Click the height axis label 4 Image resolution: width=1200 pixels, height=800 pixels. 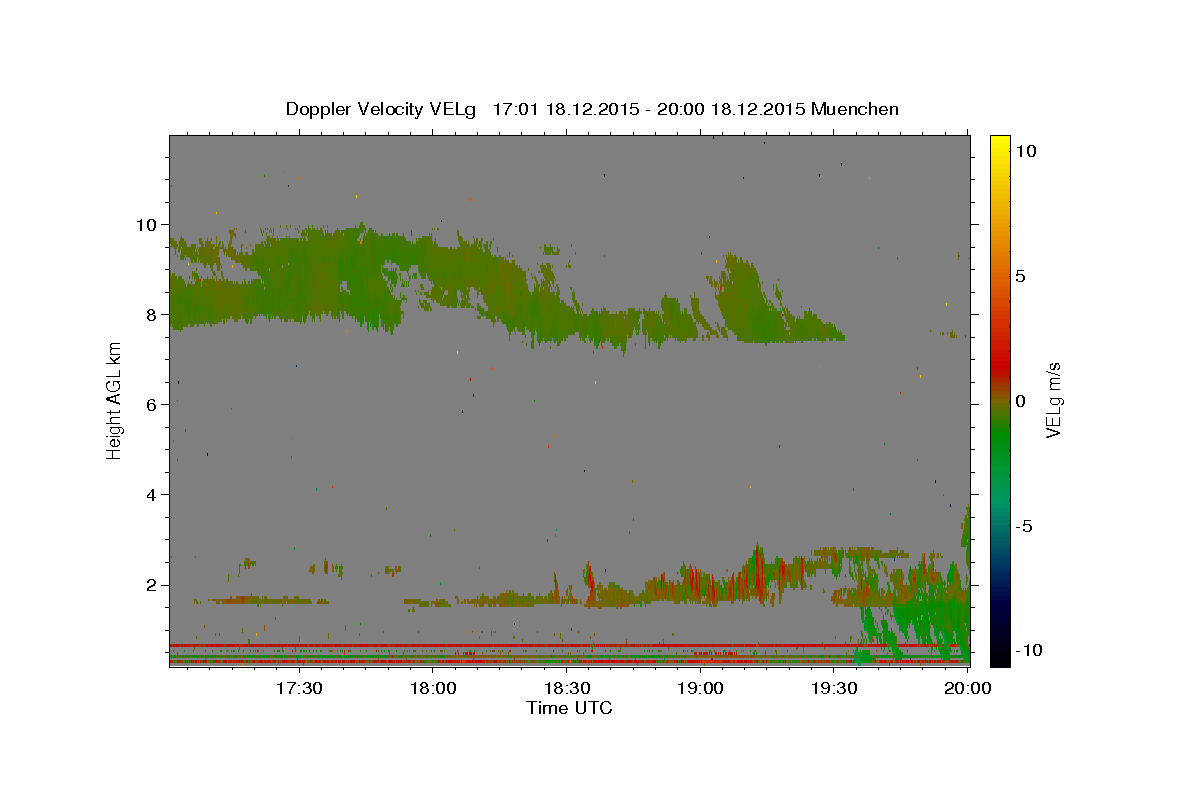point(152,494)
